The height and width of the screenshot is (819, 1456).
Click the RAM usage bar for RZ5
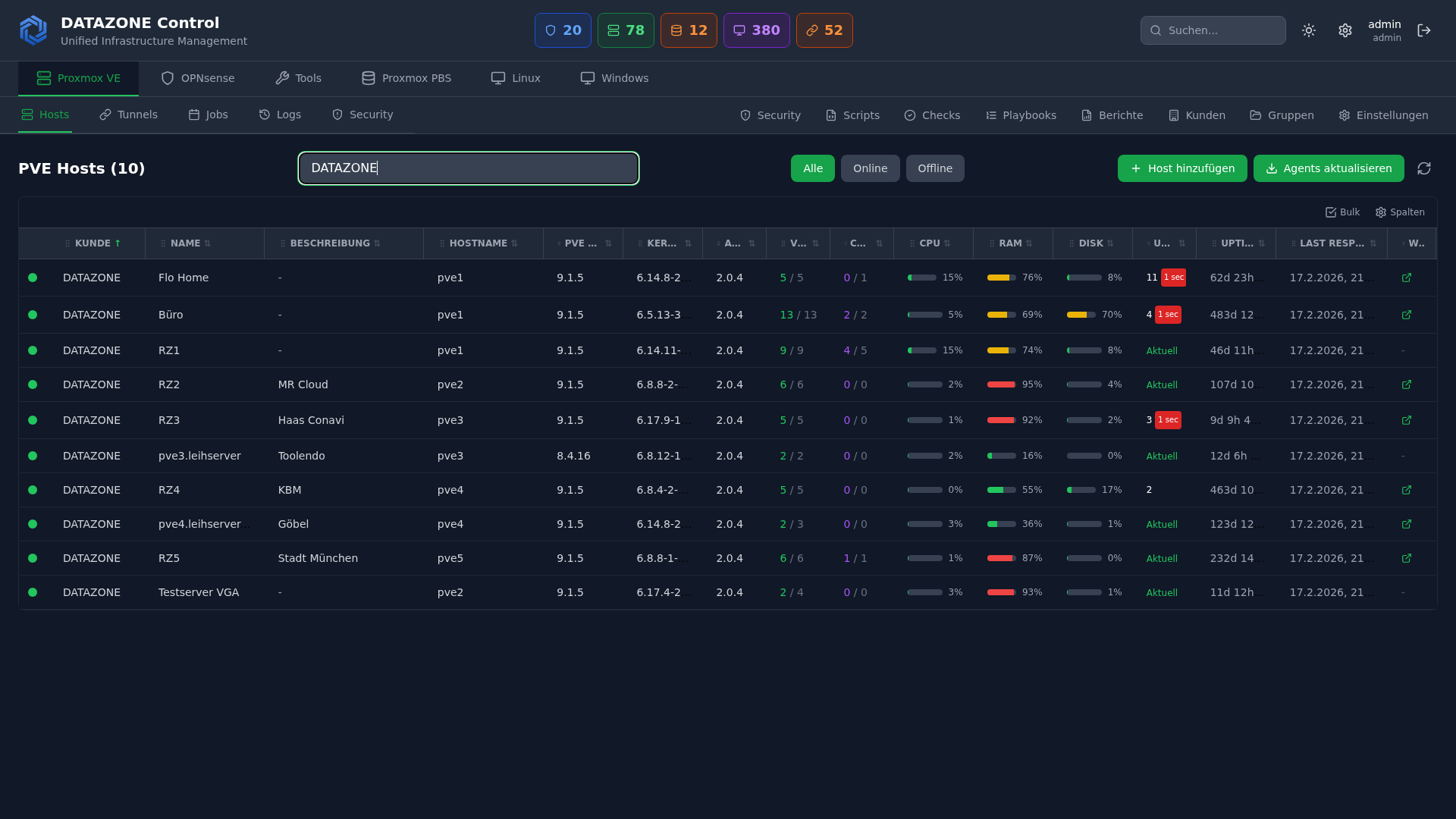(1001, 558)
